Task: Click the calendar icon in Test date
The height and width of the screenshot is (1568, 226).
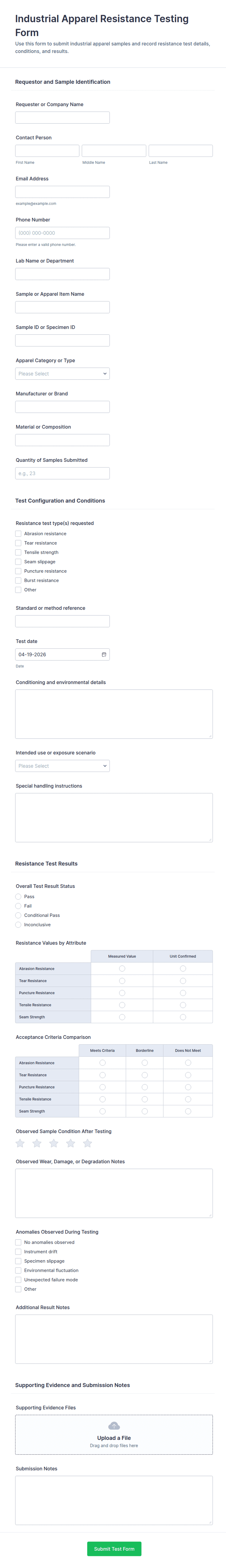Action: (x=104, y=654)
